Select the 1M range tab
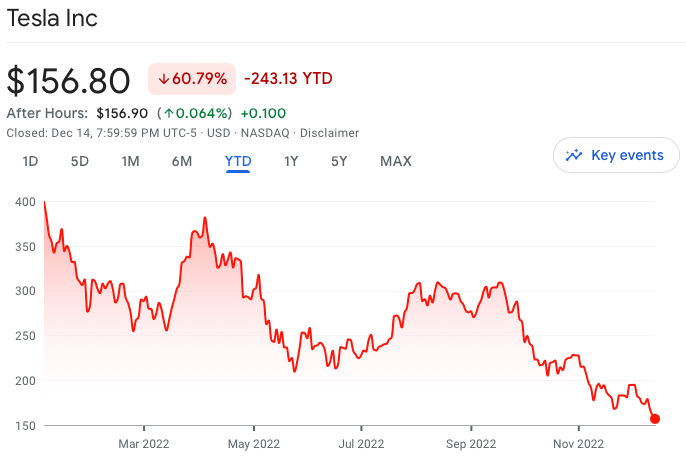 tap(130, 161)
